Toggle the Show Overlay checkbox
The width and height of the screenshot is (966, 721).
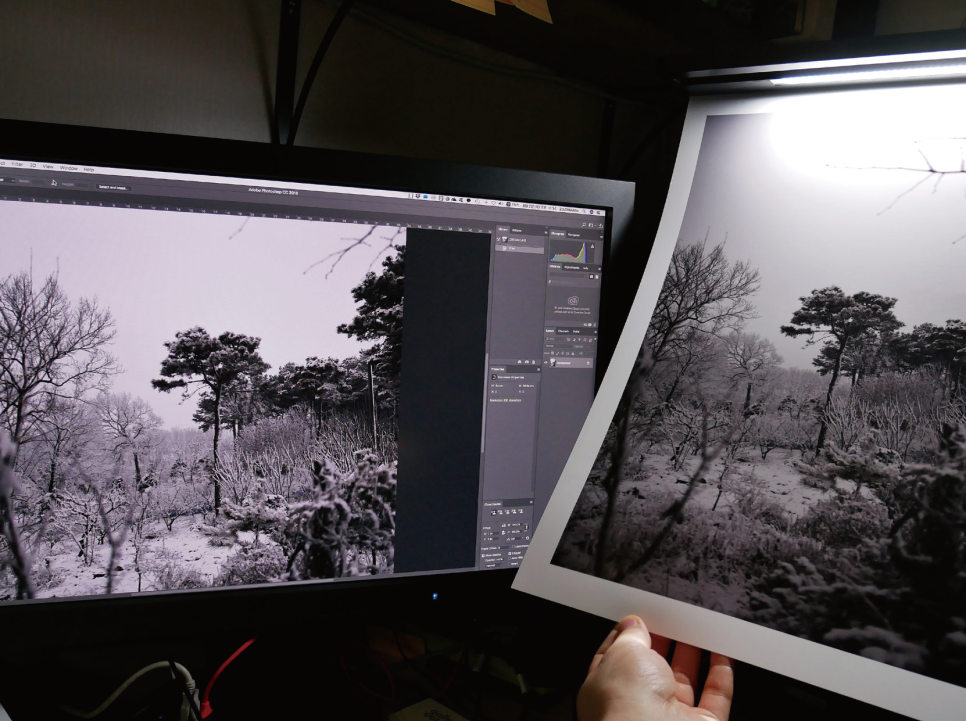tap(483, 555)
